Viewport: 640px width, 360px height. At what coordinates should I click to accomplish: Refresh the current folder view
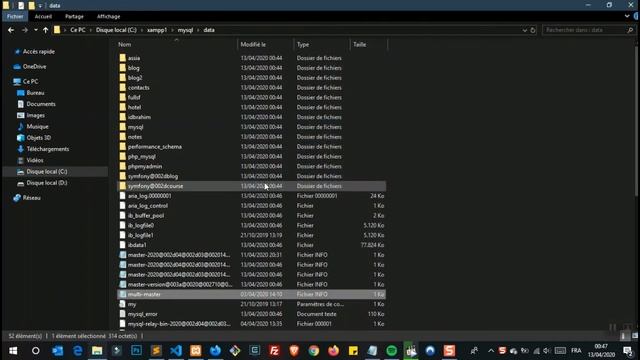[x=533, y=30]
